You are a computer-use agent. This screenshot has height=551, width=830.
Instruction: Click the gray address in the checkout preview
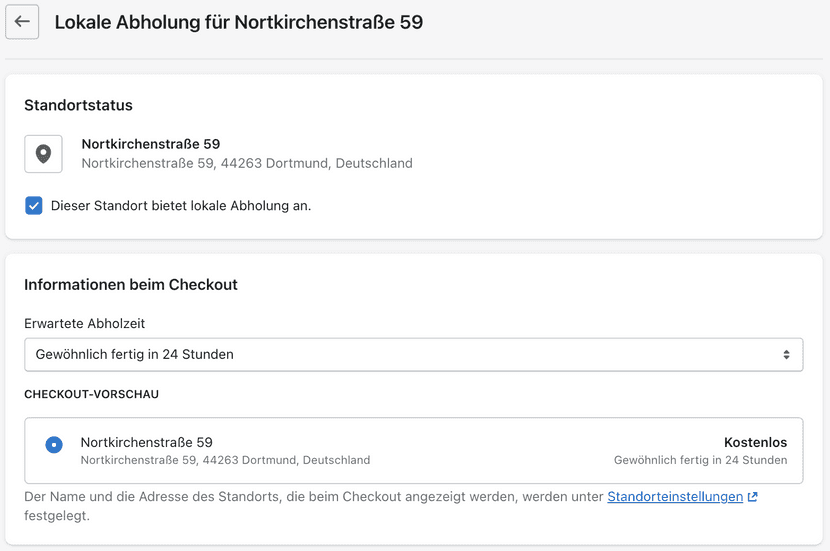point(225,460)
